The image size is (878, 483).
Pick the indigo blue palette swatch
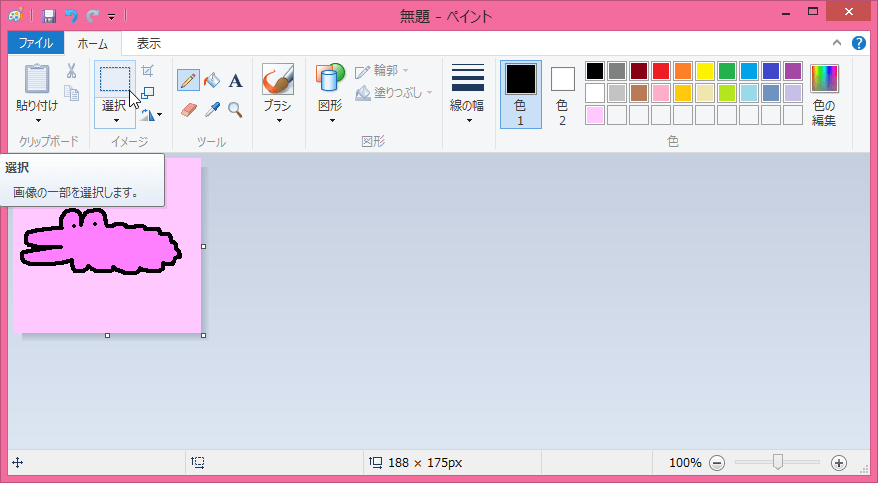coord(771,71)
